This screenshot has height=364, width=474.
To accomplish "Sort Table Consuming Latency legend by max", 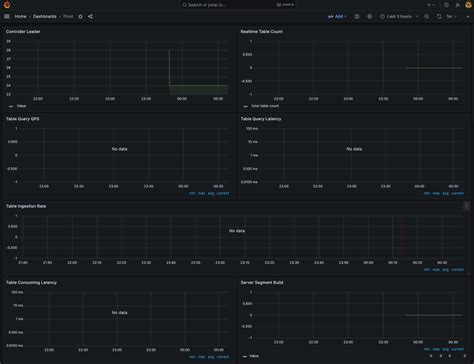I will coord(201,357).
